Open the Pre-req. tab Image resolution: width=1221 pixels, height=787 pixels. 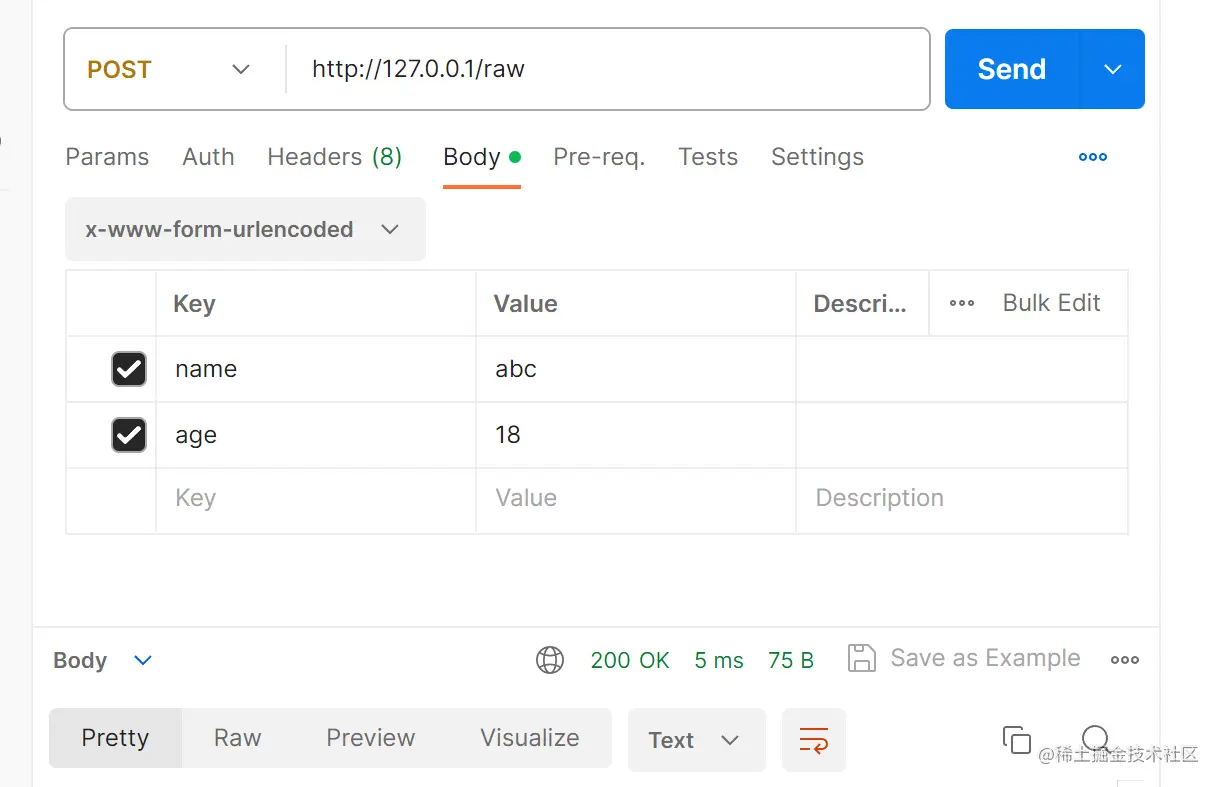(599, 157)
